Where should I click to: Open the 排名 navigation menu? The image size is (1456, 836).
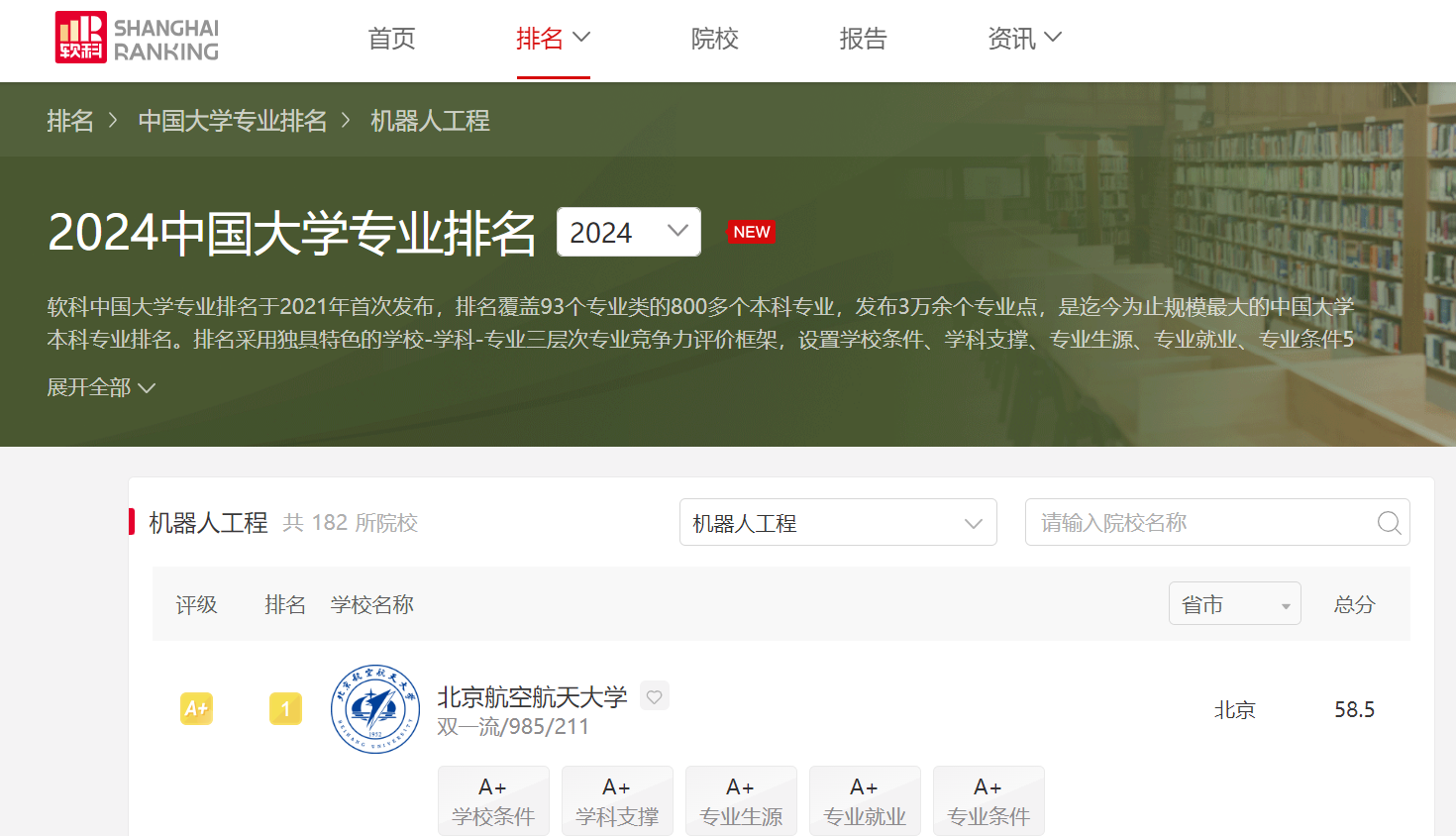coord(552,39)
